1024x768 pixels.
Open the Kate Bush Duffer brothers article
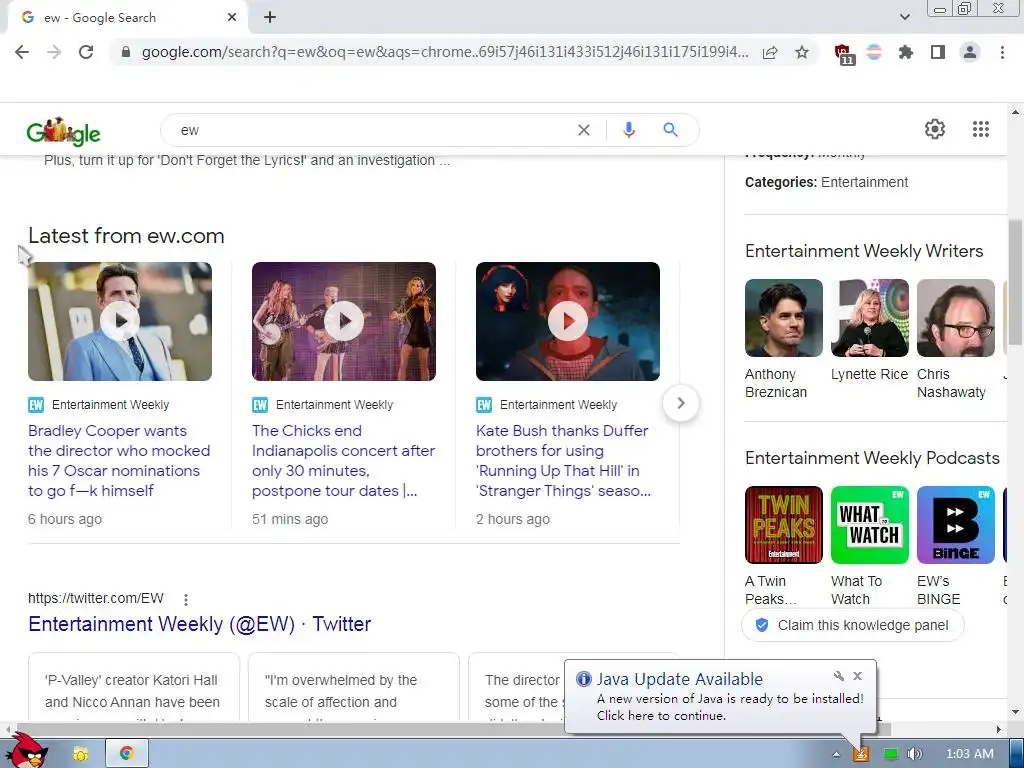pyautogui.click(x=564, y=460)
